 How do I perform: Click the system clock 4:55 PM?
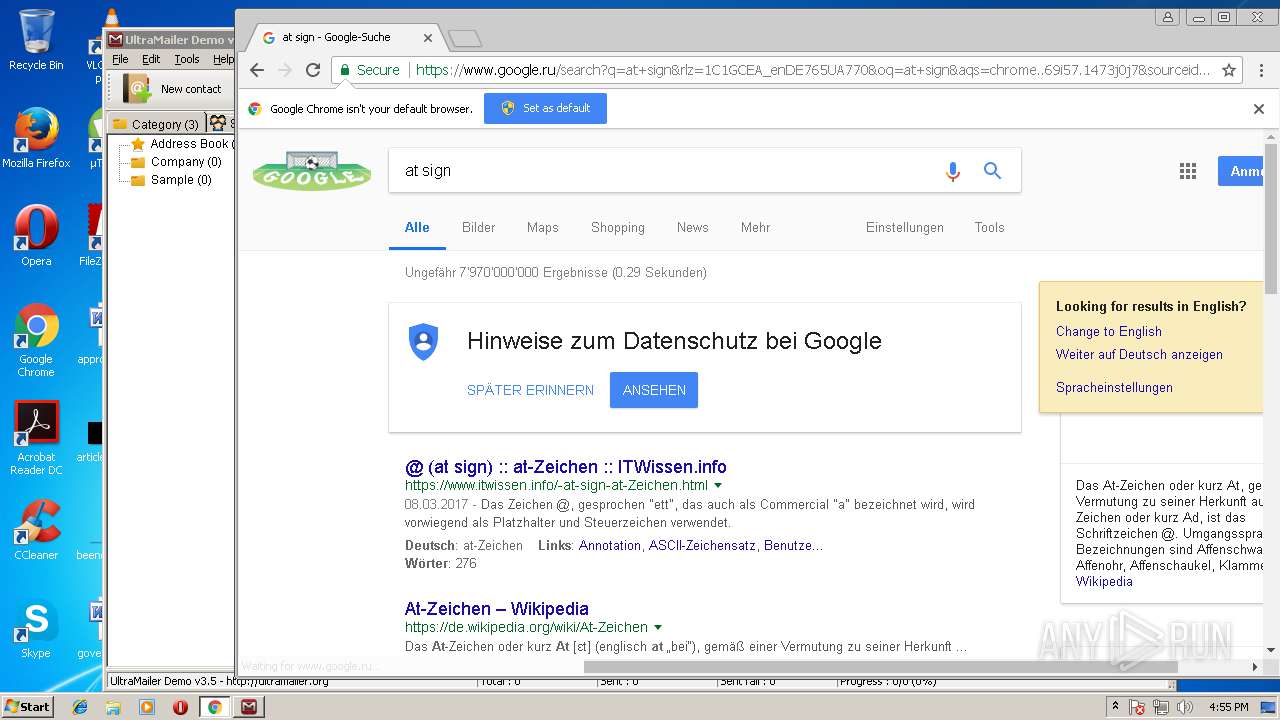(1228, 707)
